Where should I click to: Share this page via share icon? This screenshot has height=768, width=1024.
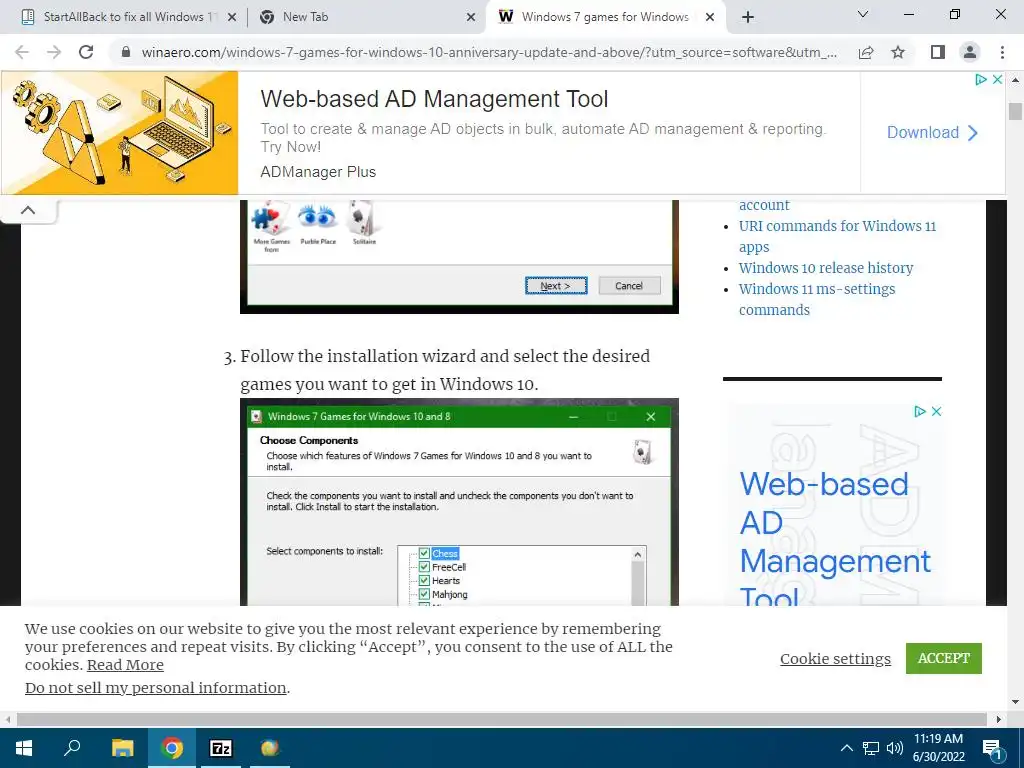[866, 52]
